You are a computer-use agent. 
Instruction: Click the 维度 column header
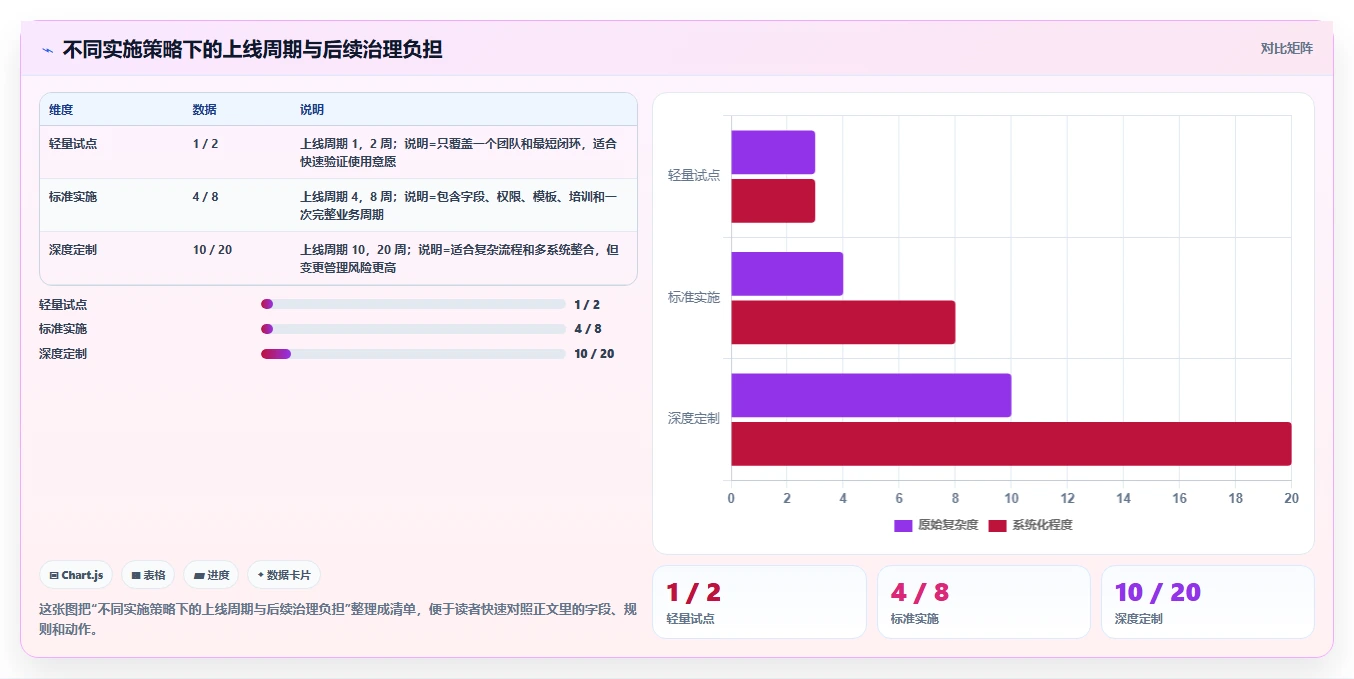click(x=61, y=110)
